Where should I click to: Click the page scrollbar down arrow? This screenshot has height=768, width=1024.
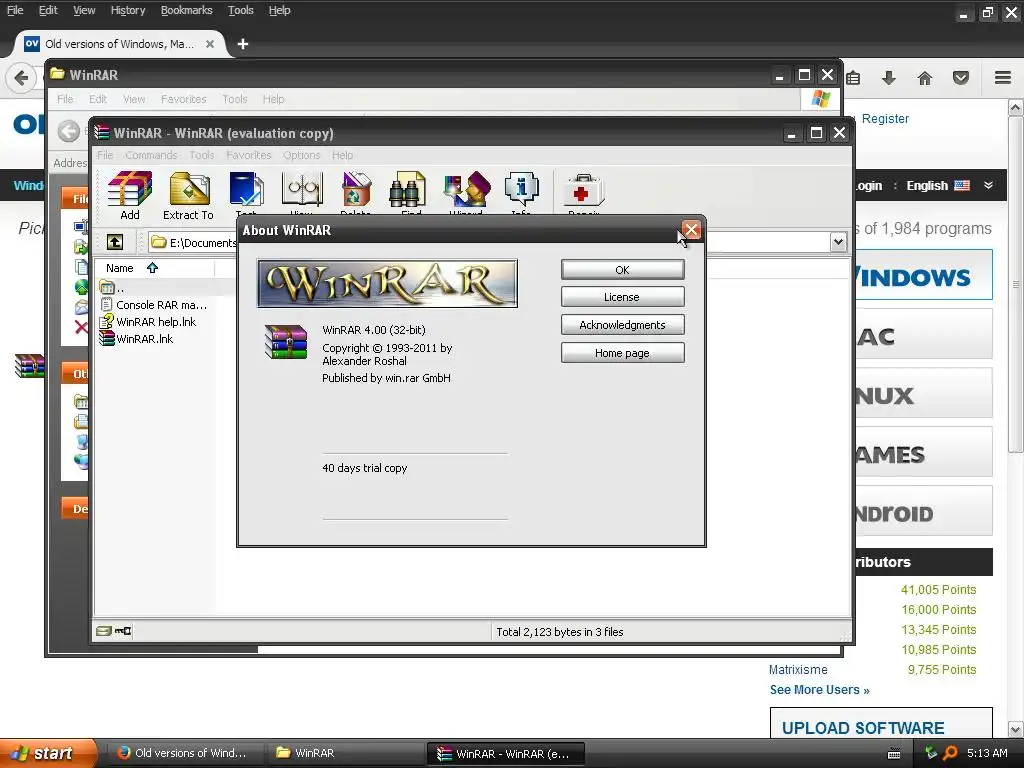[1016, 729]
